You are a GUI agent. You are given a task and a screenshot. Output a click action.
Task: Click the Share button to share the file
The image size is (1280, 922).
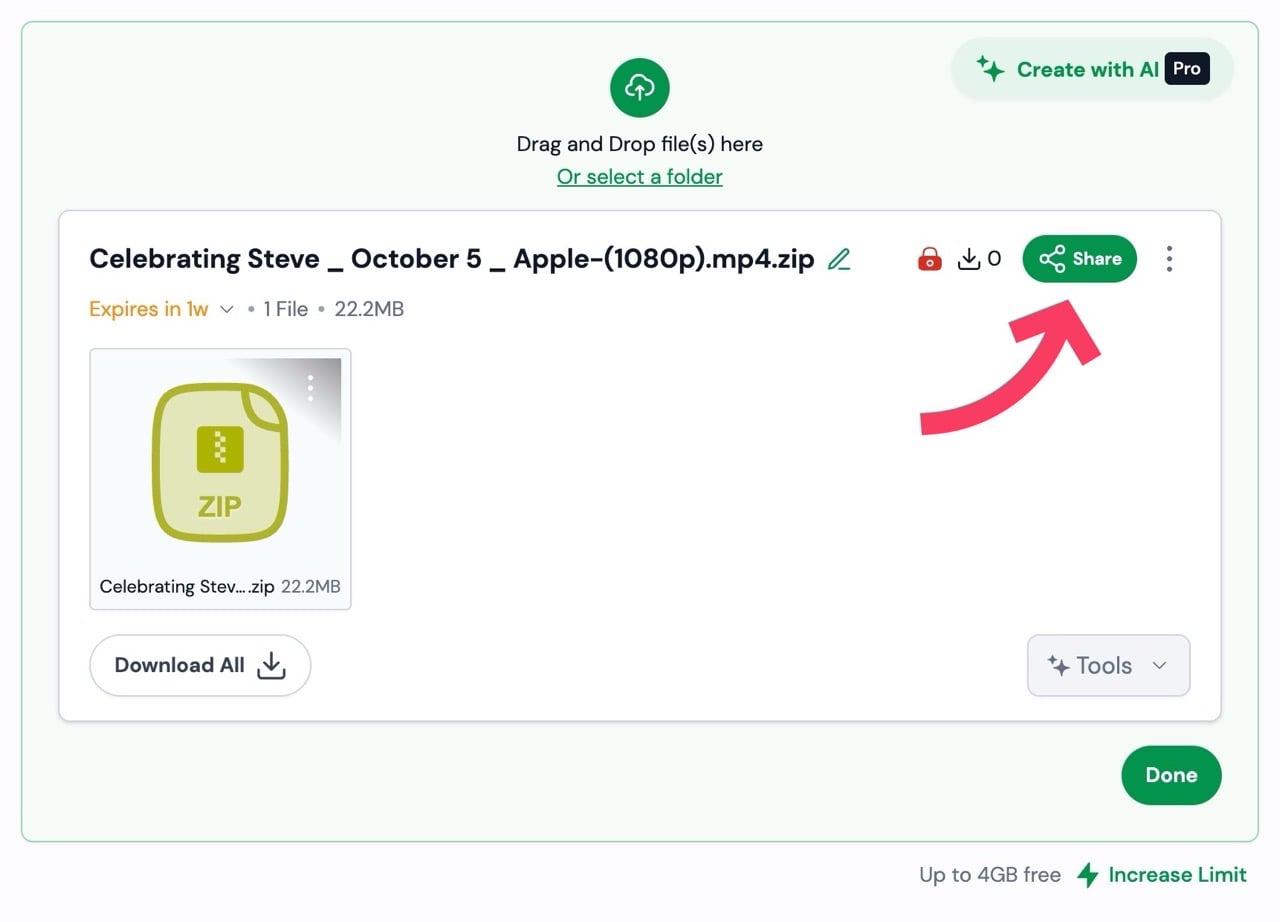(1079, 258)
